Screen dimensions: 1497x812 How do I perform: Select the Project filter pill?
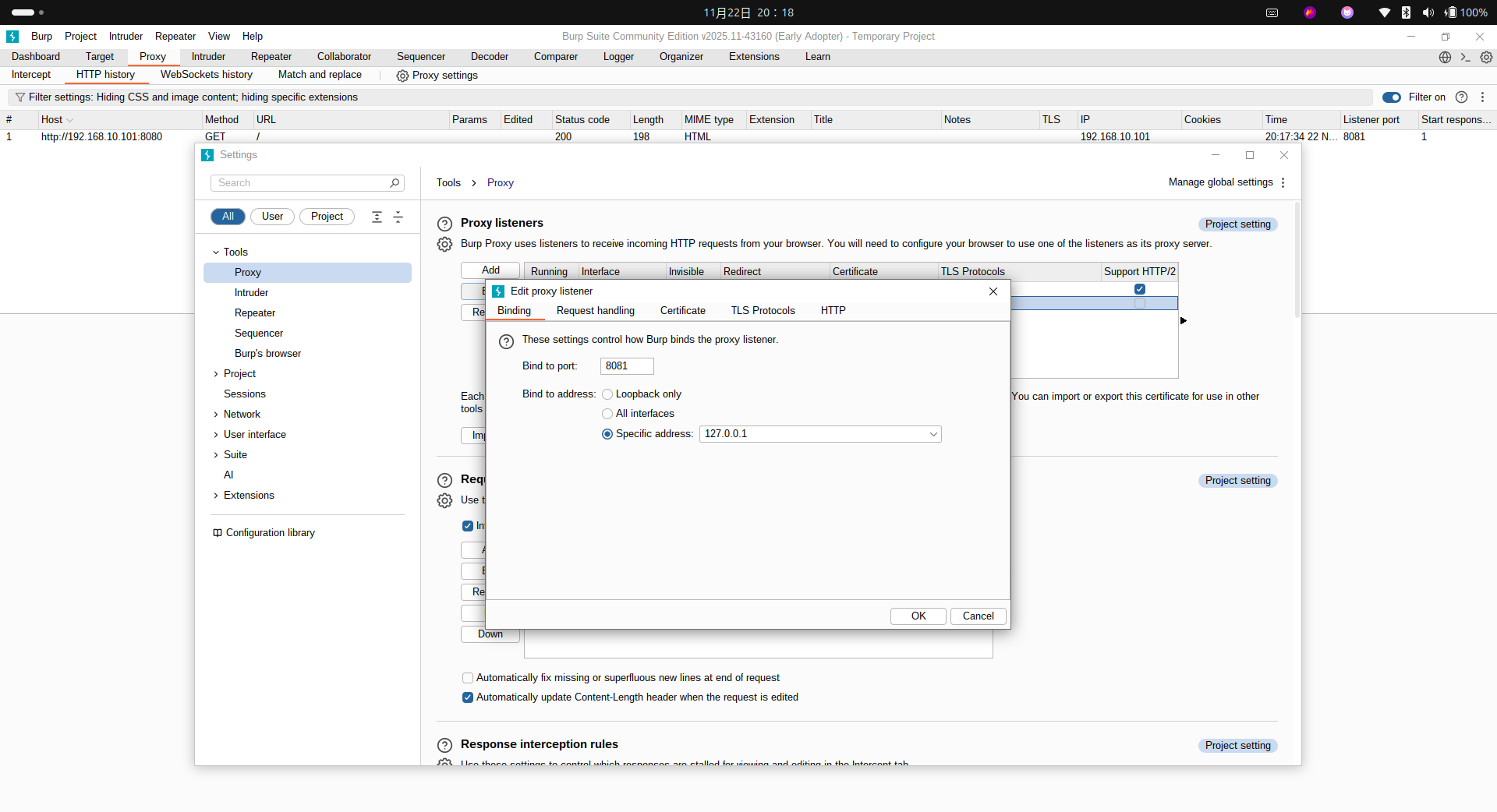(x=327, y=217)
